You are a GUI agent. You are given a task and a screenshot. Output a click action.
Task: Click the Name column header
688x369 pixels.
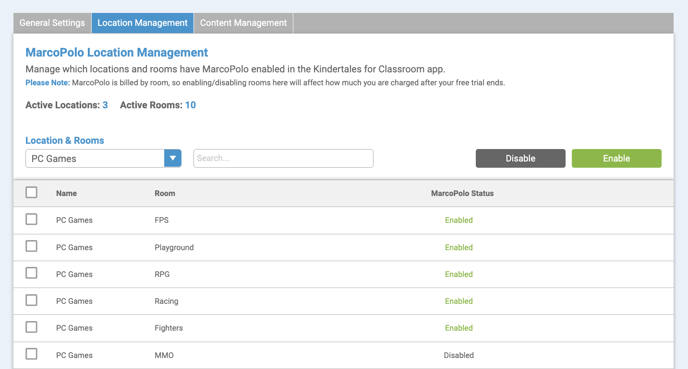coord(66,193)
